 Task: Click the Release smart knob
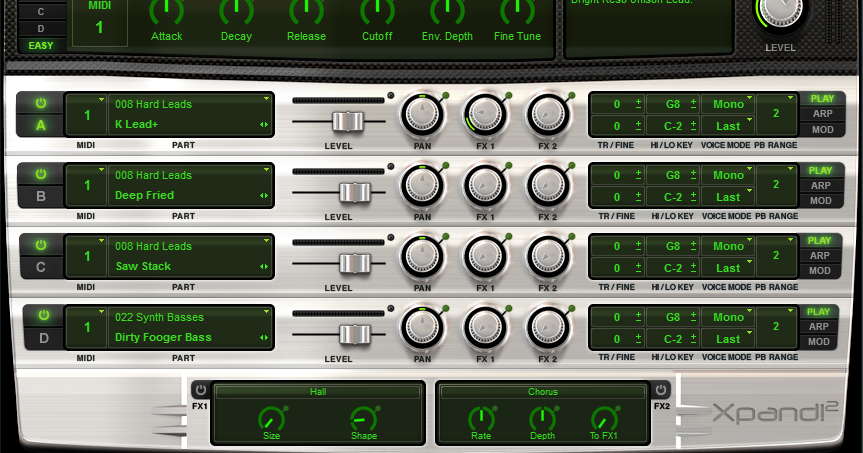pyautogui.click(x=307, y=11)
